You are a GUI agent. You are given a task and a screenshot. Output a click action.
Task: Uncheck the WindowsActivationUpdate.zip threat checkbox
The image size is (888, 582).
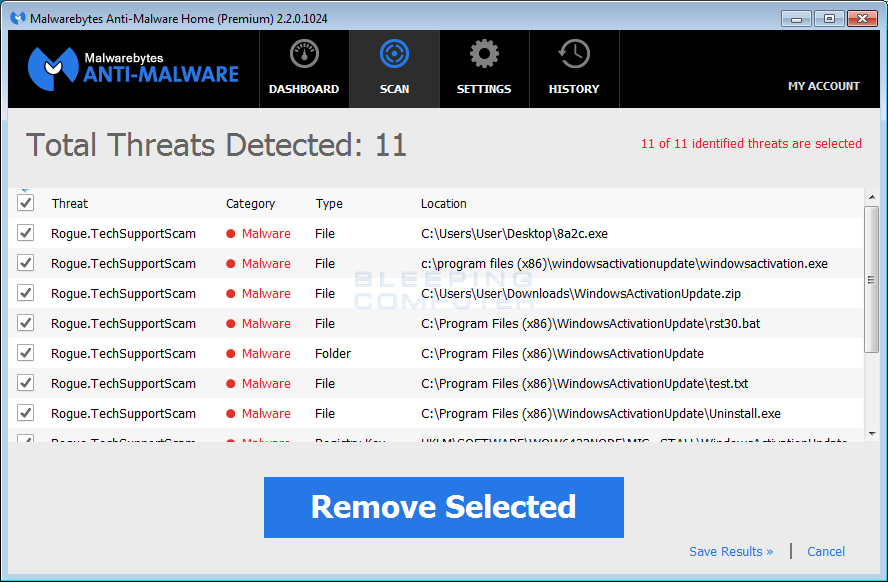click(26, 293)
